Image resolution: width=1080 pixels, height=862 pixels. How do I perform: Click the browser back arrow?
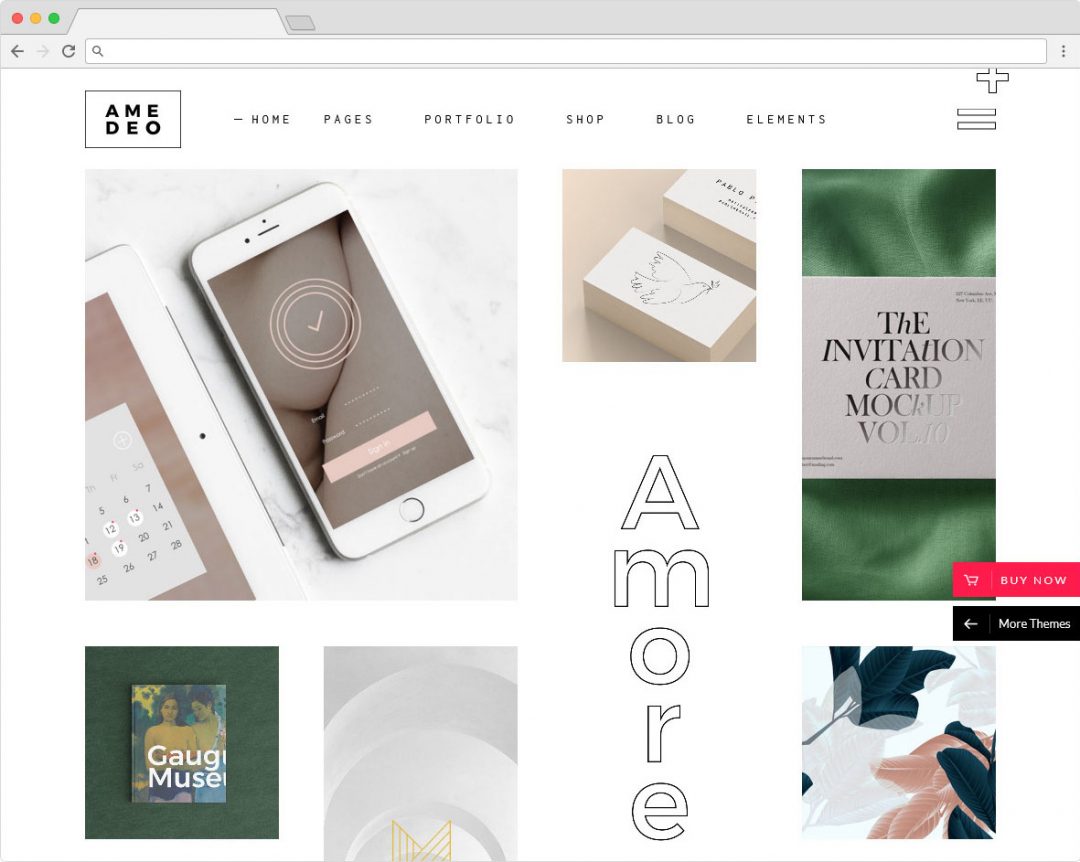click(17, 51)
